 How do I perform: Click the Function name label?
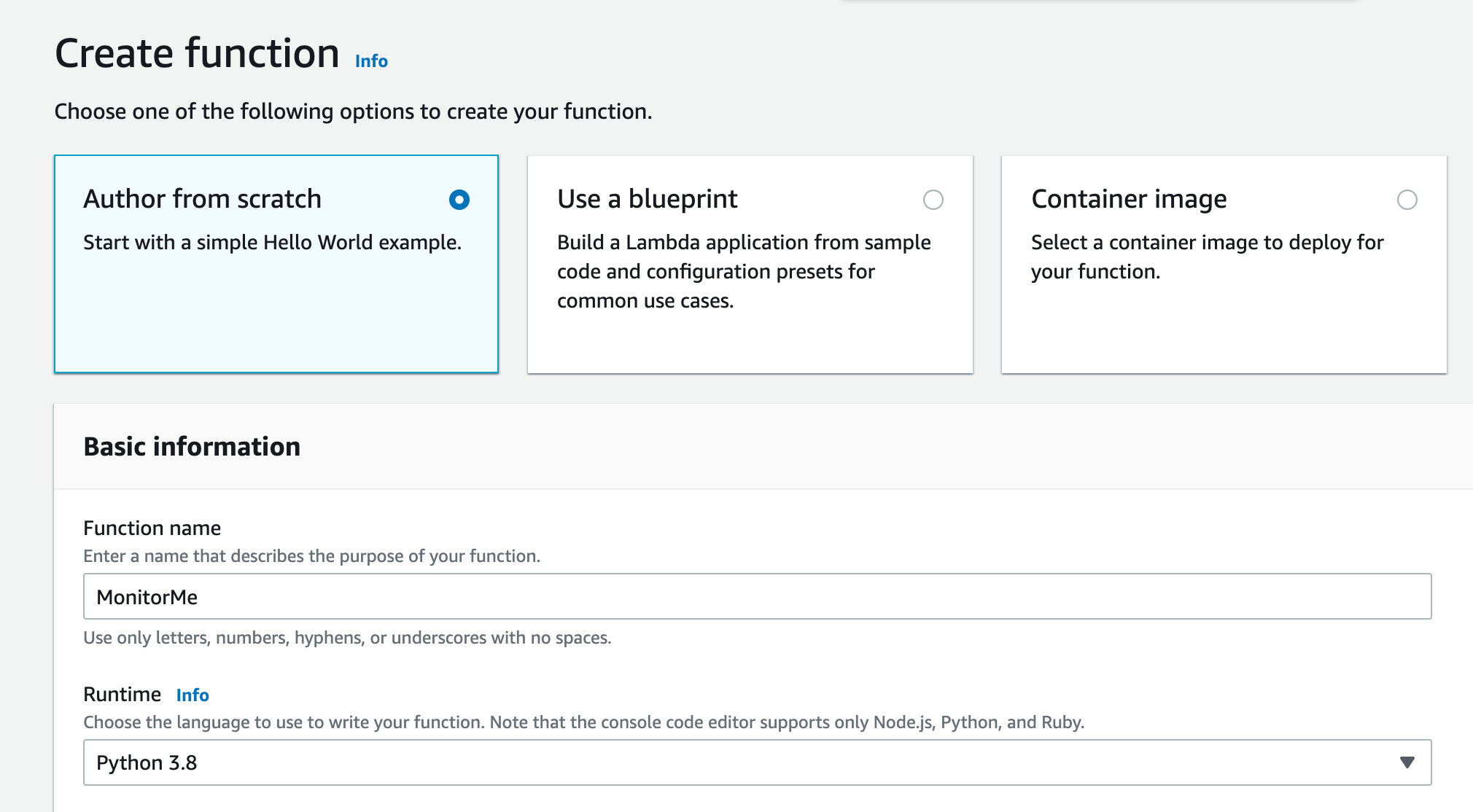tap(152, 528)
